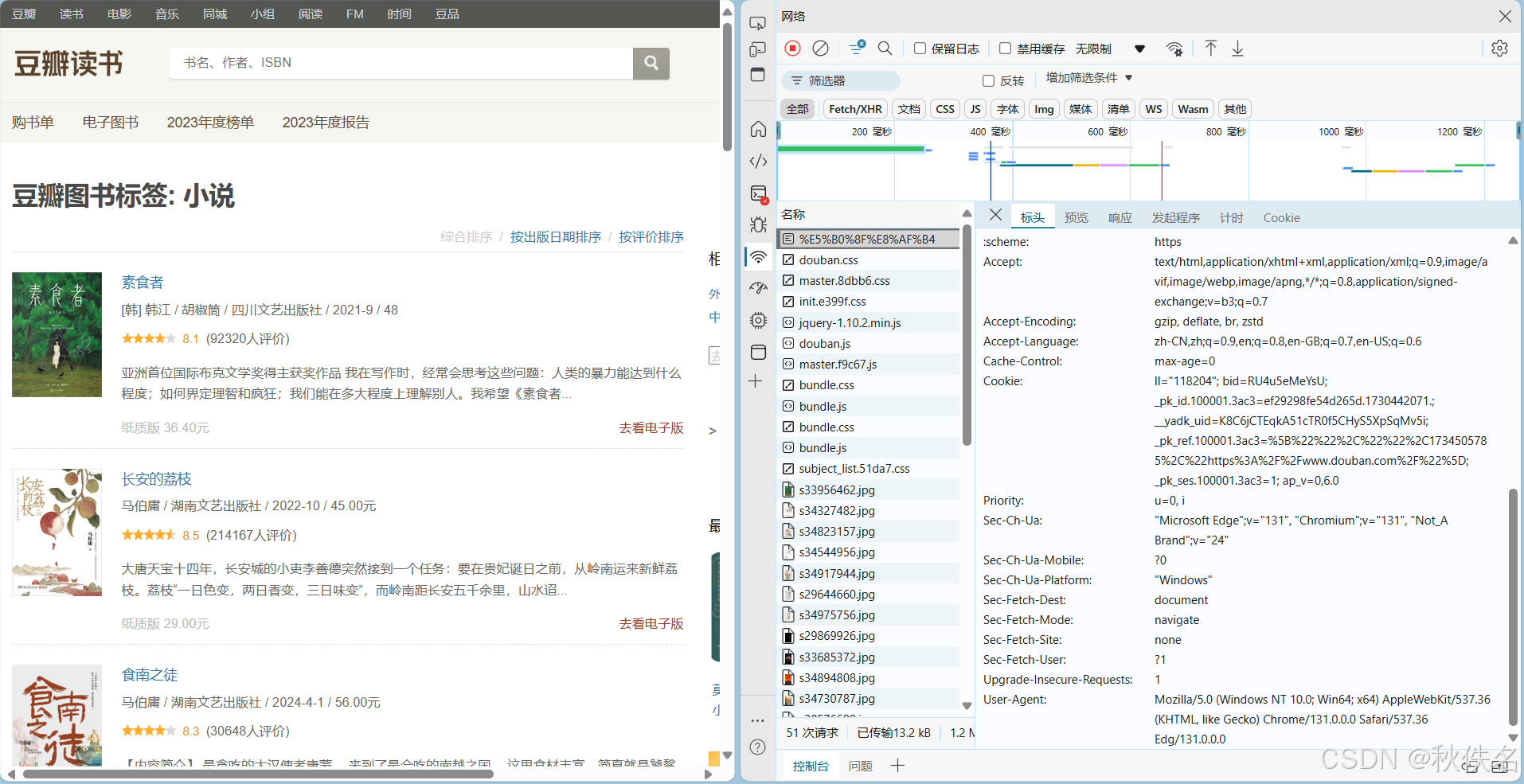
Task: Open Console tool in sidebar
Action: point(758,193)
